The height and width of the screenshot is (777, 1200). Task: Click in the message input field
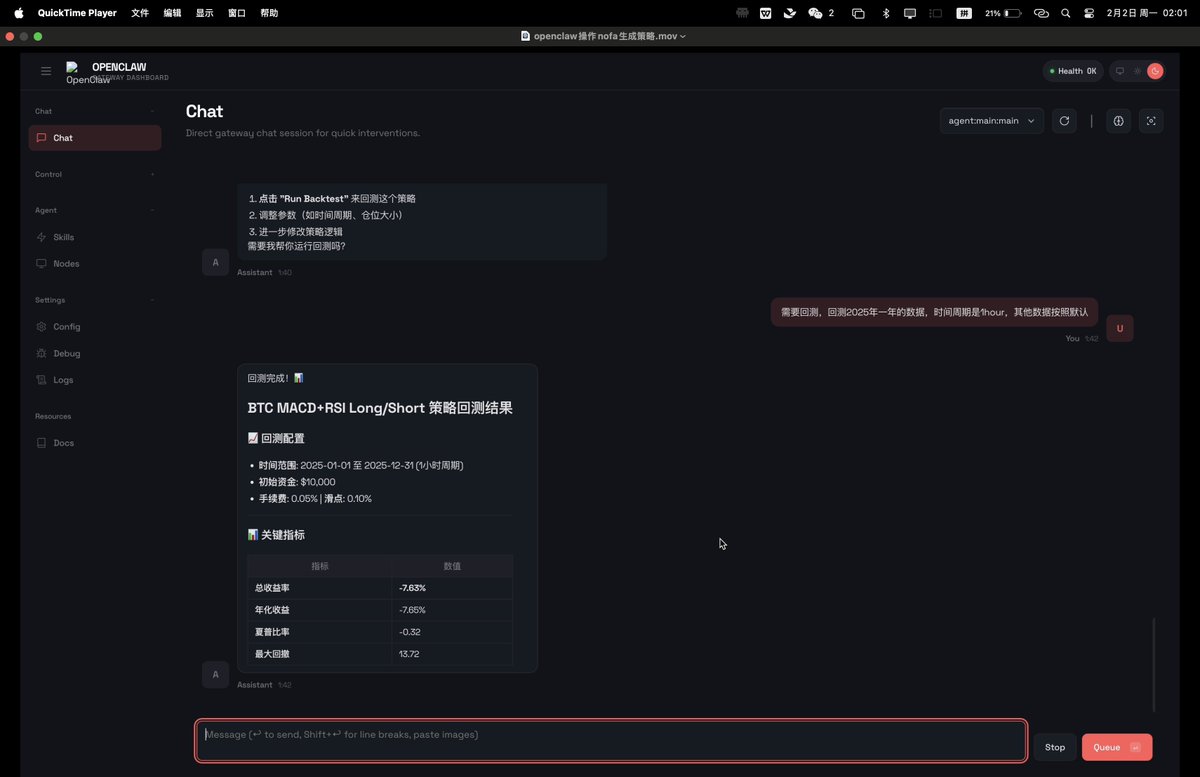tap(611, 741)
